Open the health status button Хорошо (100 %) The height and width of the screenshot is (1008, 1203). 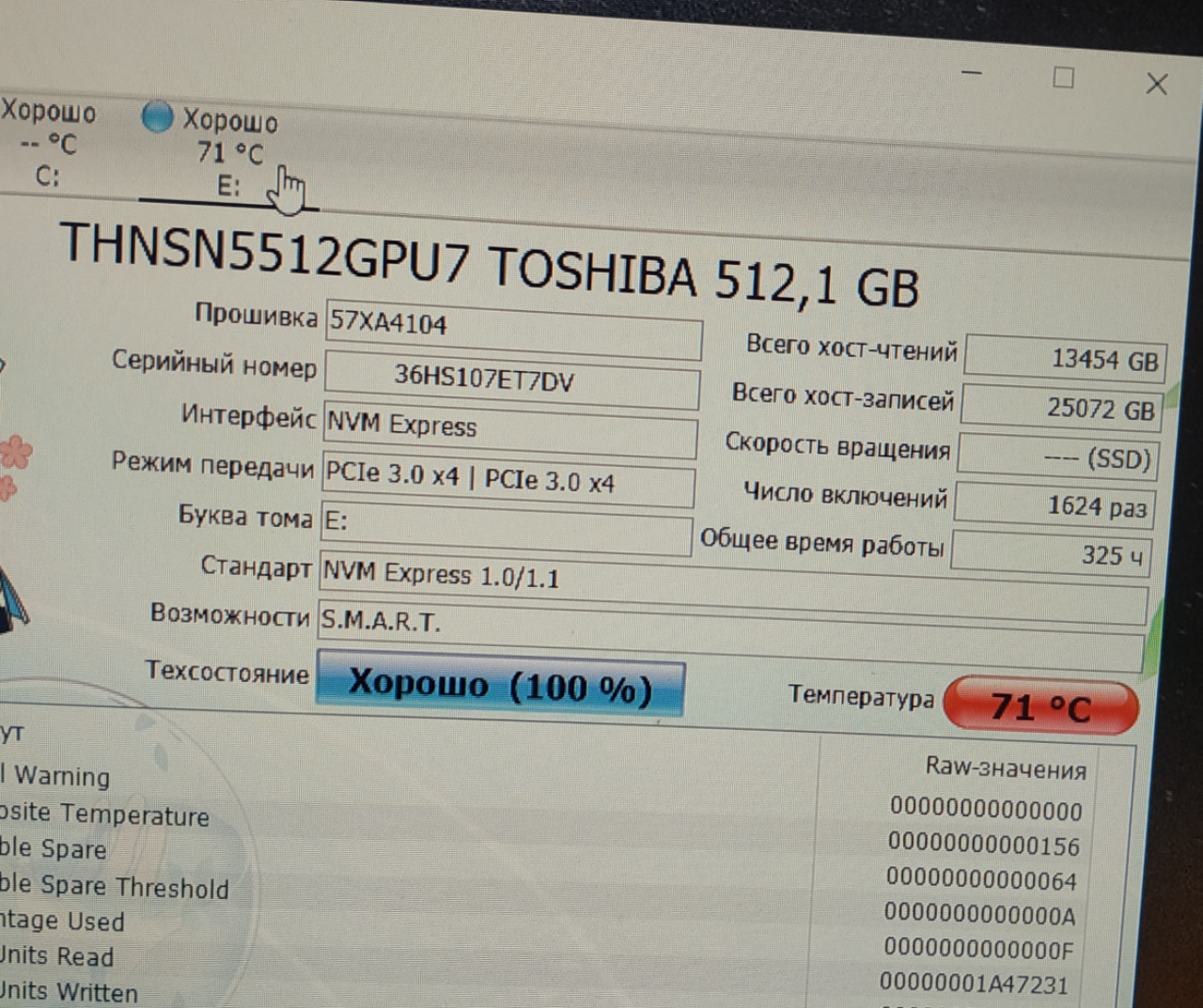(x=500, y=684)
